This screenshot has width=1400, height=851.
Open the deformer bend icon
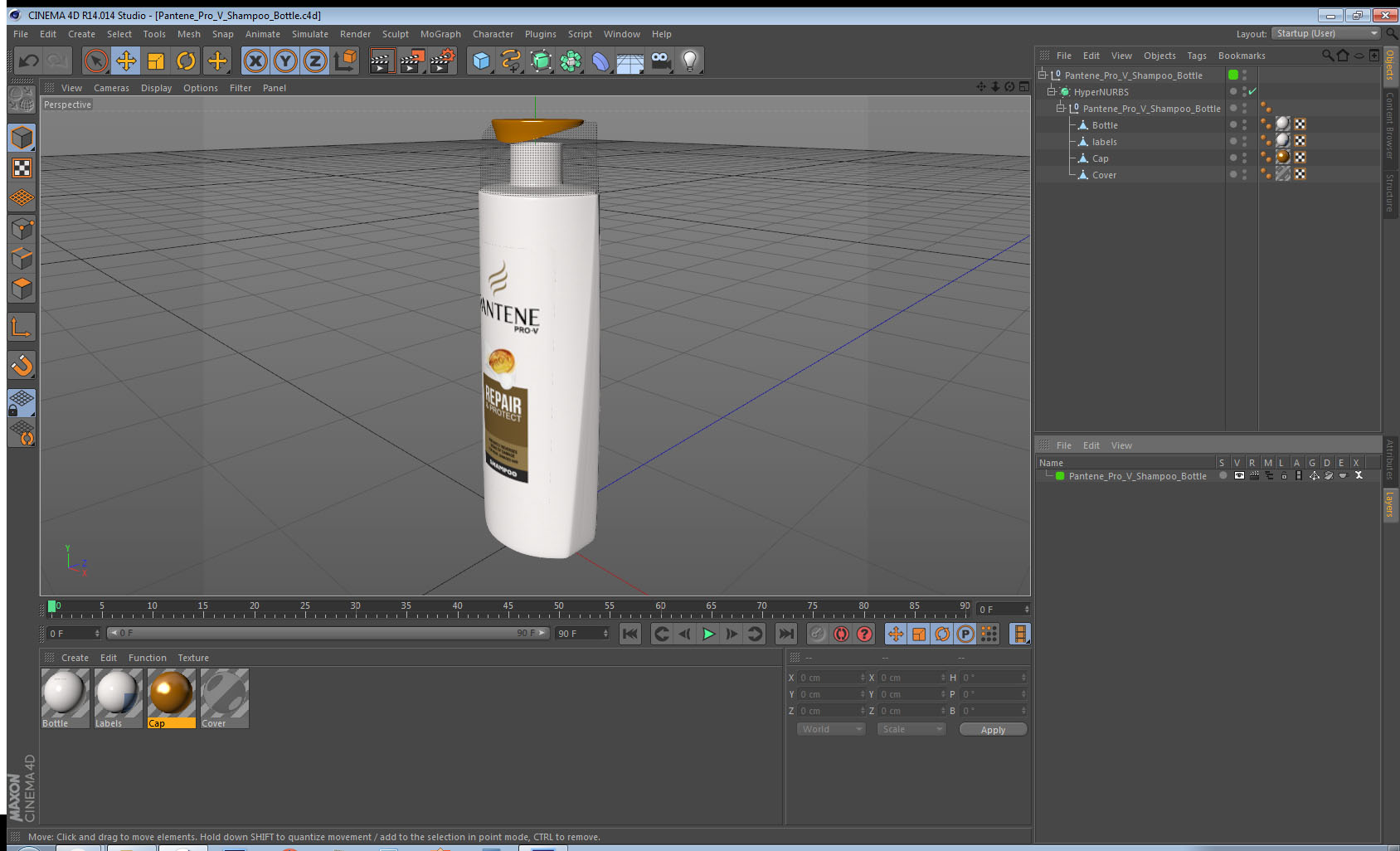pos(600,61)
